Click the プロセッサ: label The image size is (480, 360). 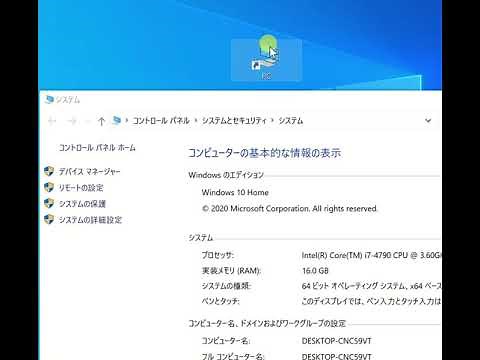click(x=218, y=255)
